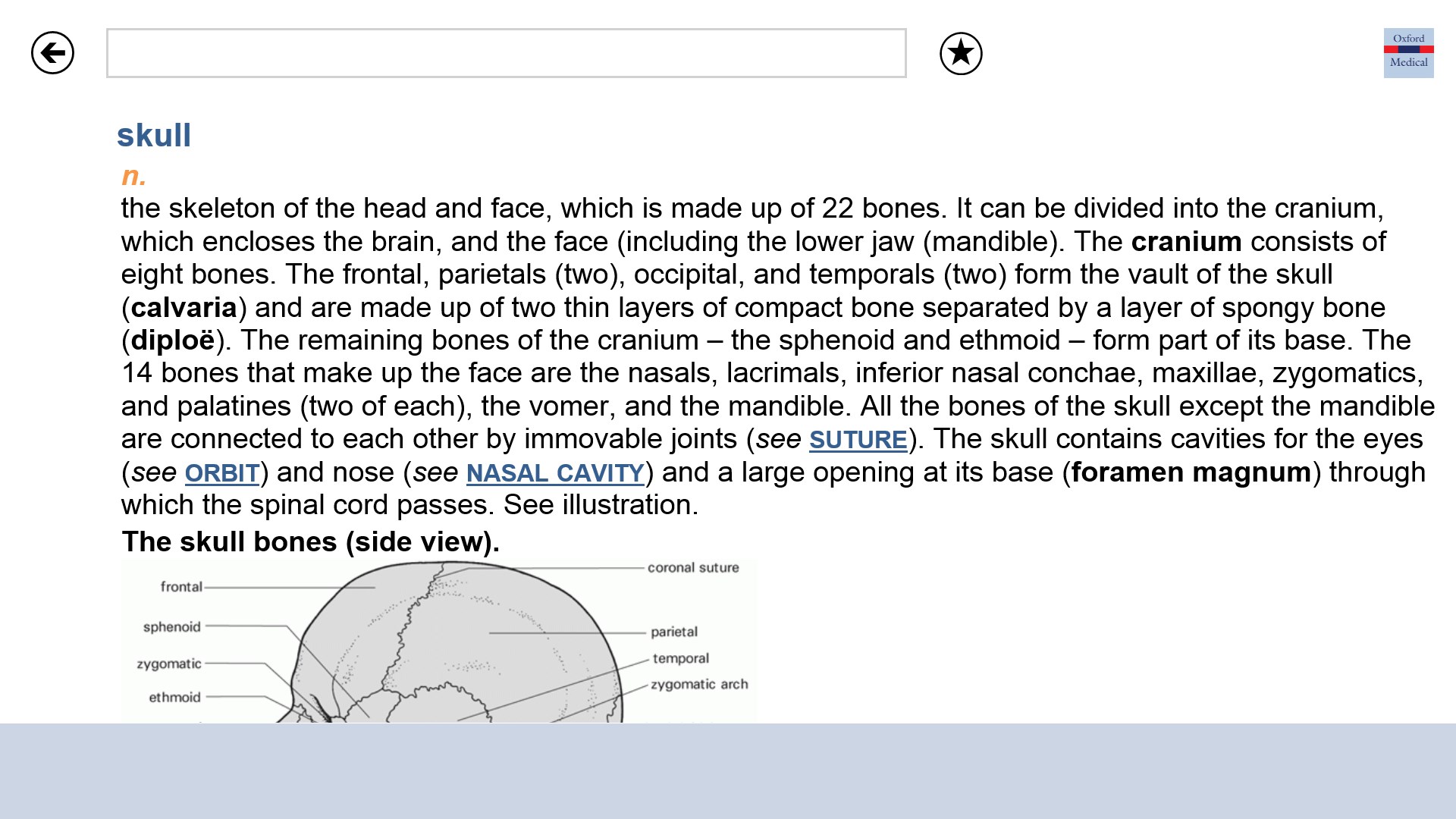Viewport: 1456px width, 819px height.
Task: Click the 'zygomatic arch' diagram label
Action: (698, 684)
